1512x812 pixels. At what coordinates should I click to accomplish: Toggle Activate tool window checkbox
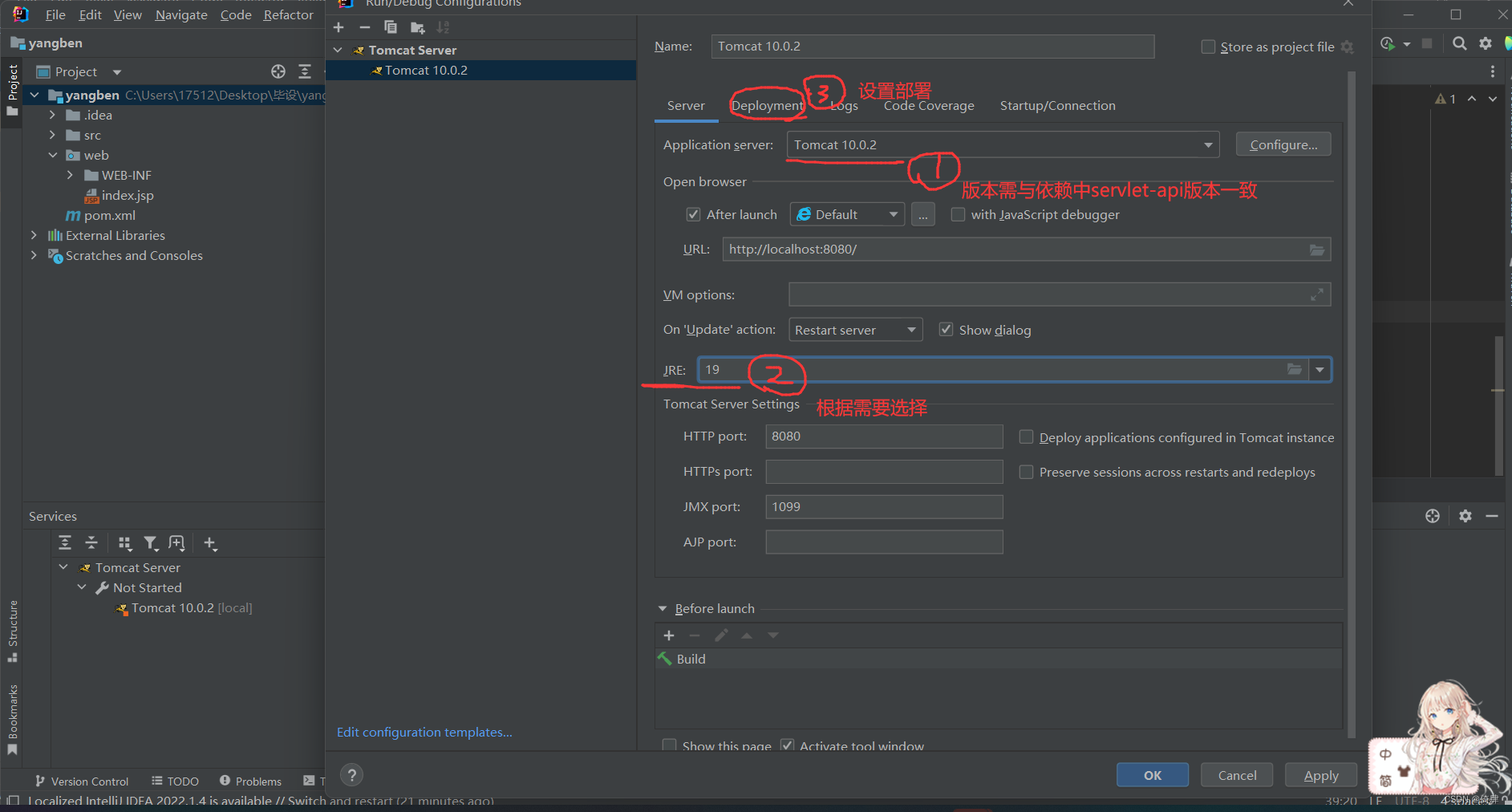tap(787, 745)
